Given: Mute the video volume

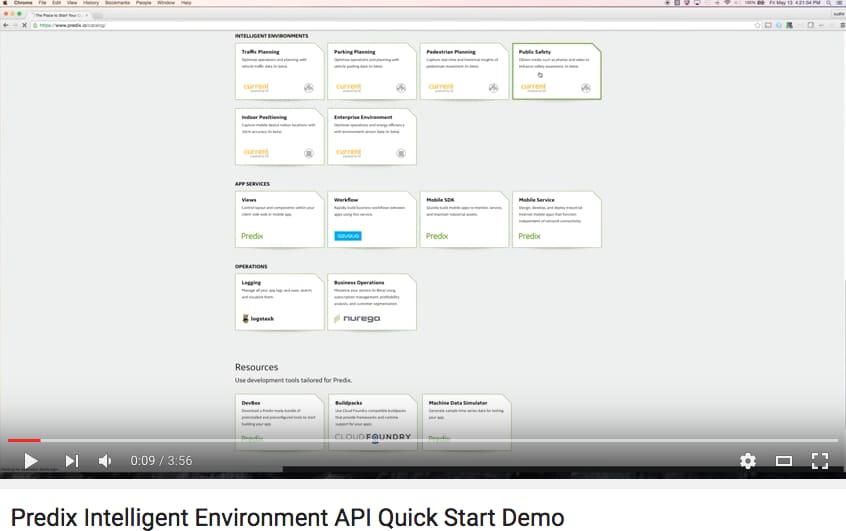Looking at the screenshot, I should coord(105,461).
